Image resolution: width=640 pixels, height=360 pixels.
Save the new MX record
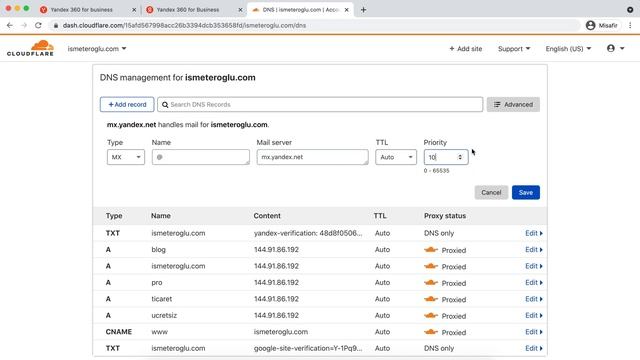(x=526, y=192)
